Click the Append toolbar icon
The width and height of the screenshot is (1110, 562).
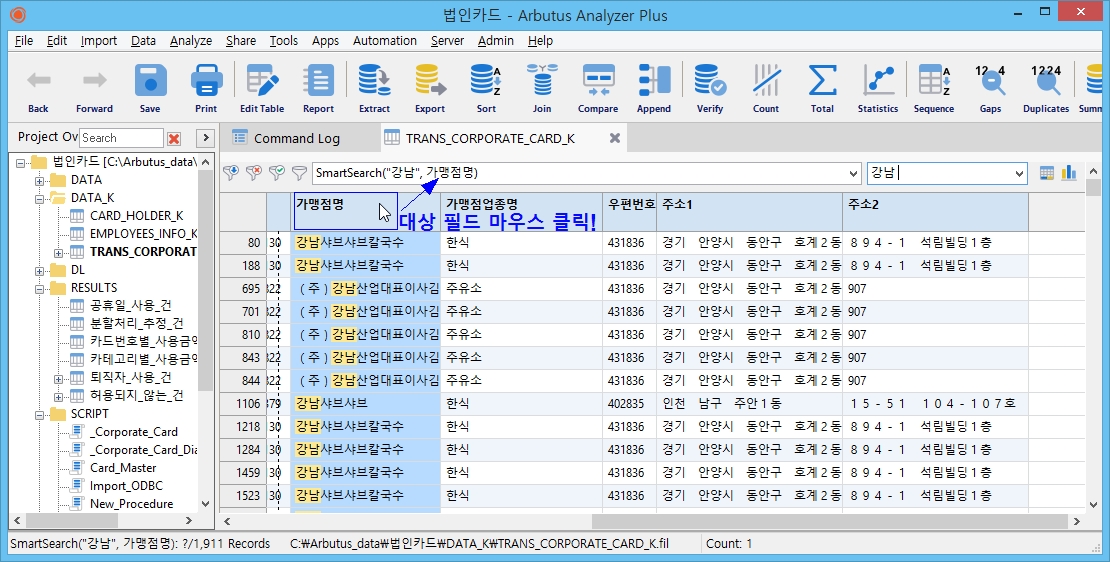pyautogui.click(x=653, y=88)
